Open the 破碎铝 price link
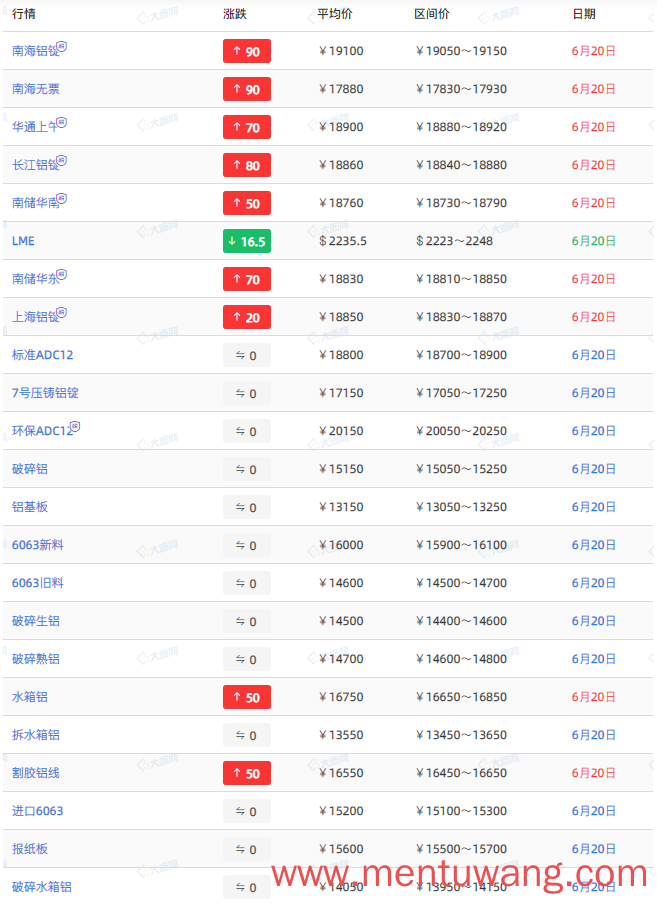The image size is (657, 904). (30, 469)
